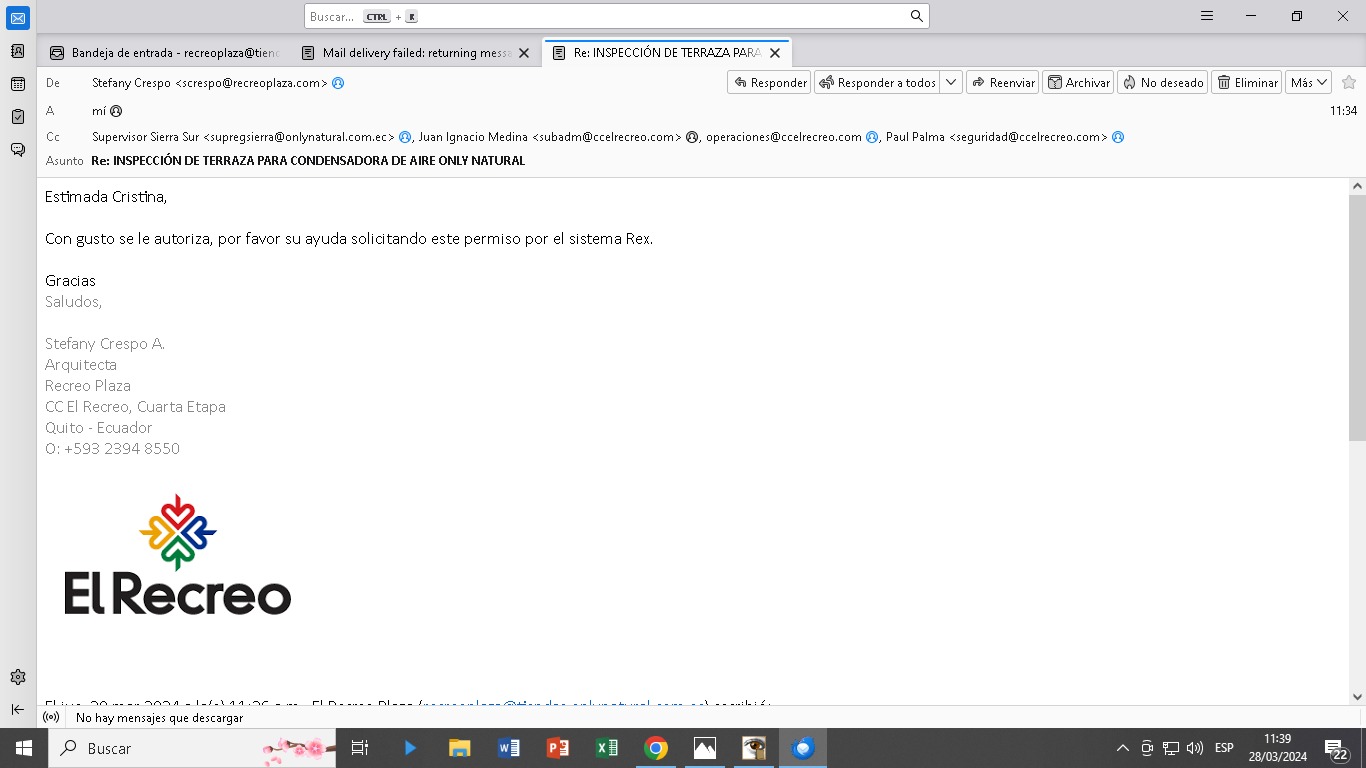Close the 'Mail delivery failed' tab
Screen dimensions: 1366x768
click(524, 53)
